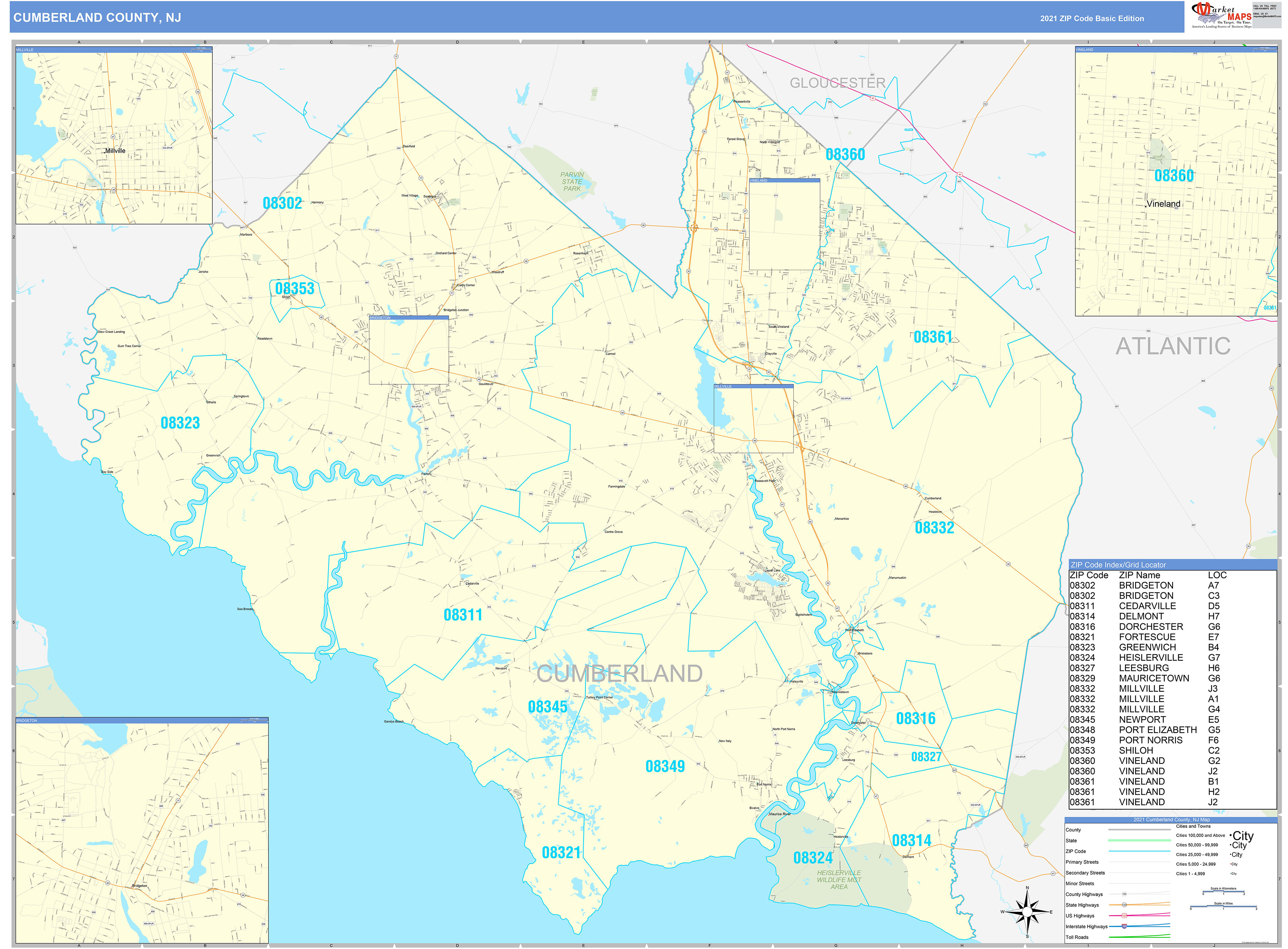Select ZIP label 08332 on the map
This screenshot has height=949, width=1288.
tap(934, 528)
